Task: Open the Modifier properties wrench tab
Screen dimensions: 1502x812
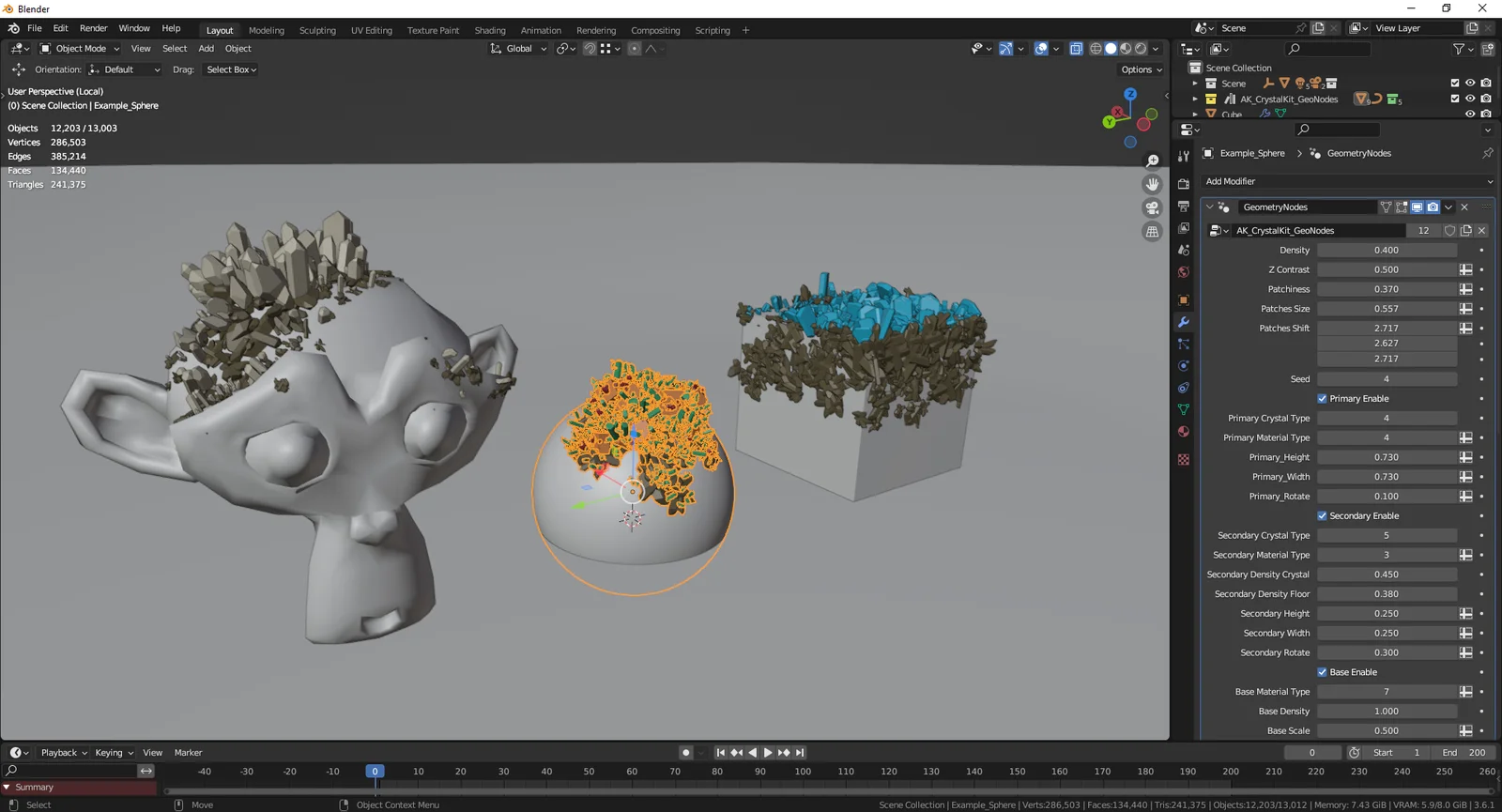Action: coord(1184,322)
